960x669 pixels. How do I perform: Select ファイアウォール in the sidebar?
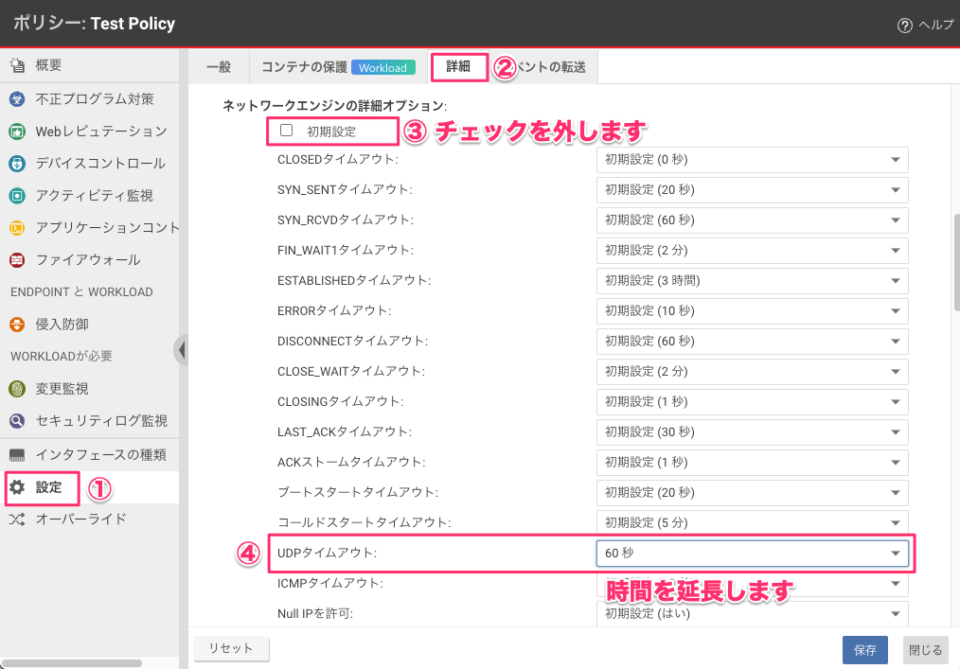(89, 260)
